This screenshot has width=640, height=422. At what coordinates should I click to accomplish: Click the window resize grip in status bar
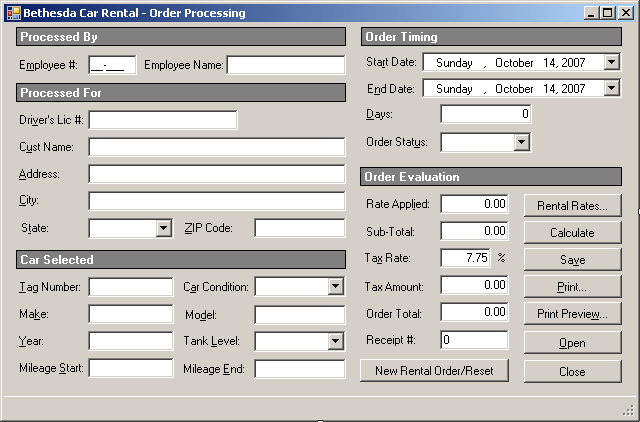(x=629, y=411)
